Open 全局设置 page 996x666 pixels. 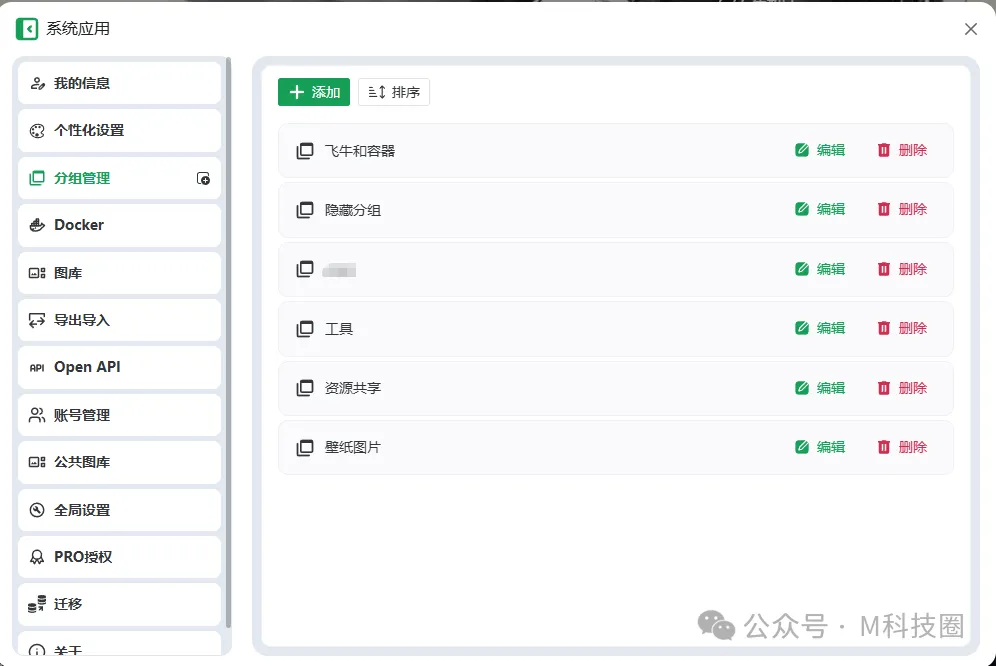119,510
